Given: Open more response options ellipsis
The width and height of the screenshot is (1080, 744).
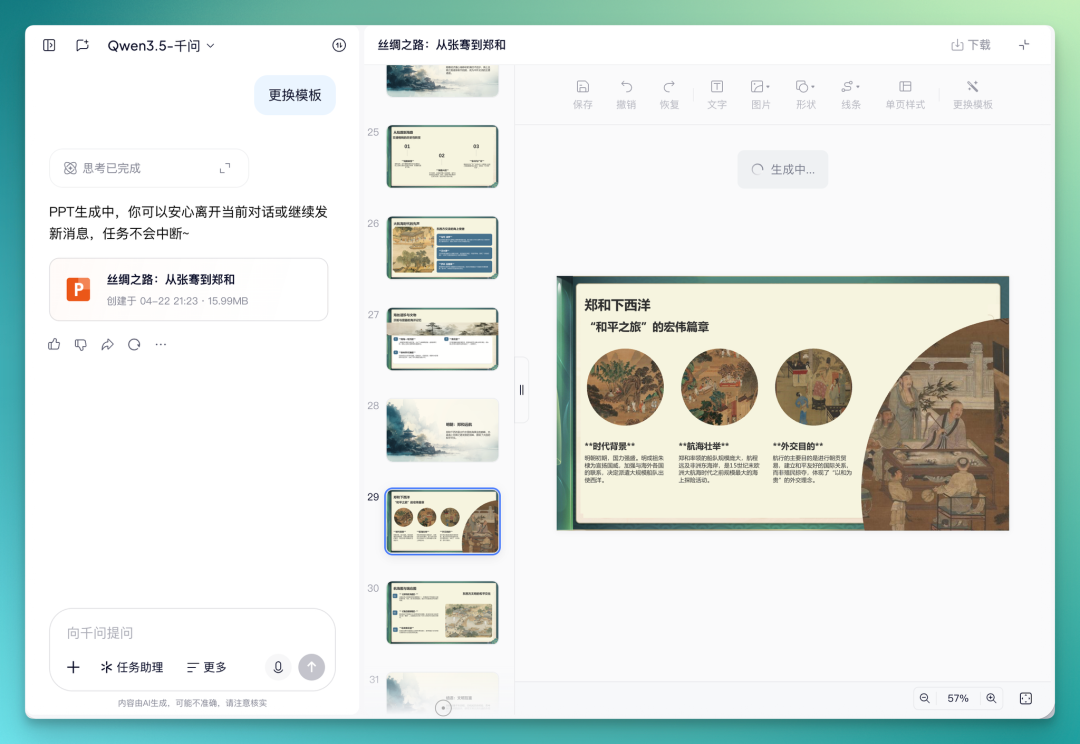Looking at the screenshot, I should [x=160, y=344].
